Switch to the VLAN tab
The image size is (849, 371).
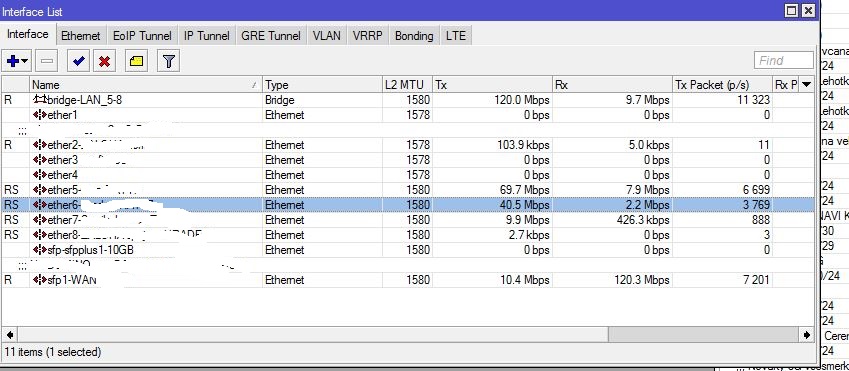(326, 36)
